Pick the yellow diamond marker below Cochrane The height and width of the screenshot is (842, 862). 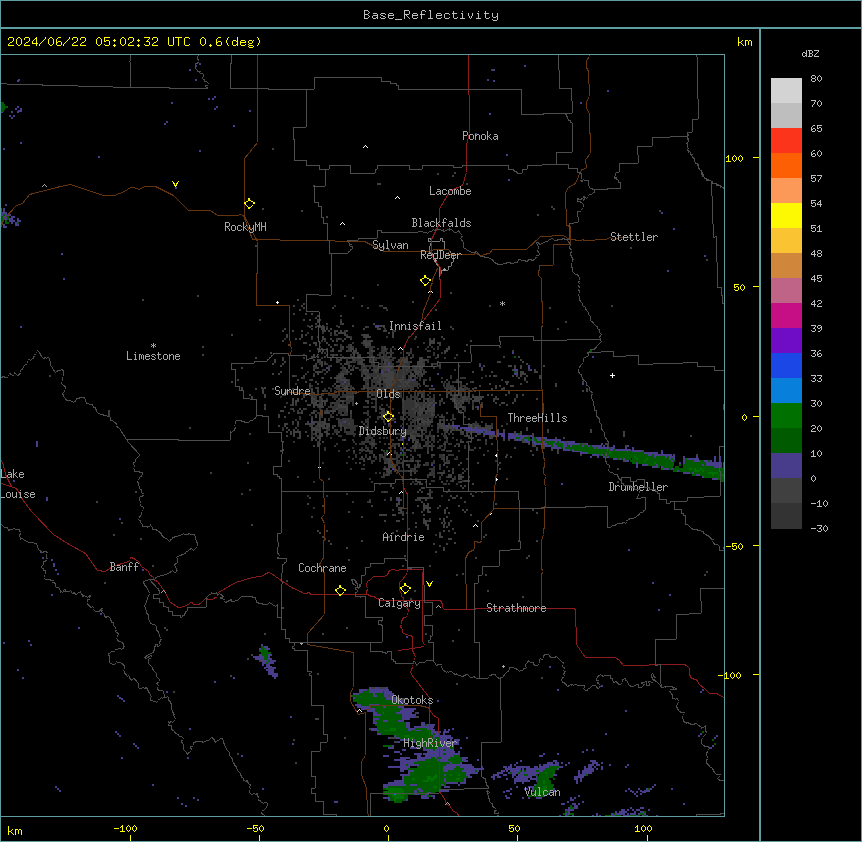click(x=340, y=590)
